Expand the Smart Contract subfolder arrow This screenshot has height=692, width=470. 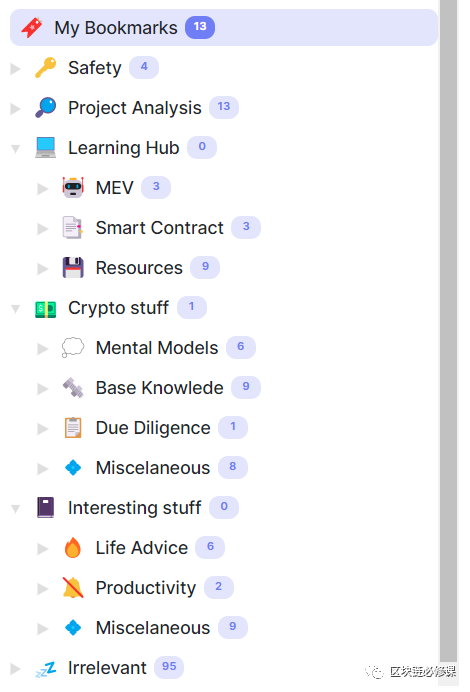click(x=43, y=229)
